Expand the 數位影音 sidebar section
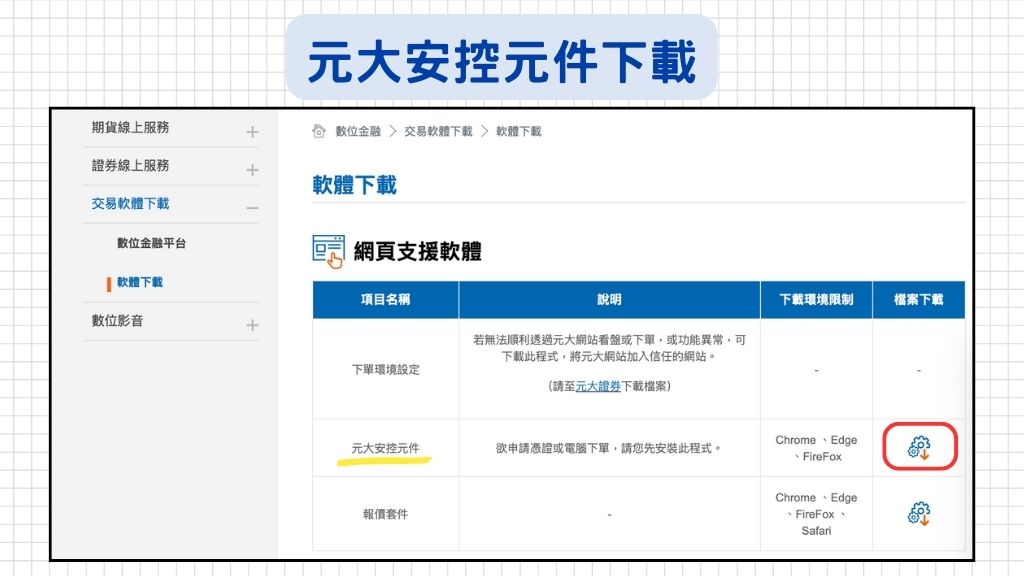Image resolution: width=1024 pixels, height=576 pixels. tap(252, 322)
